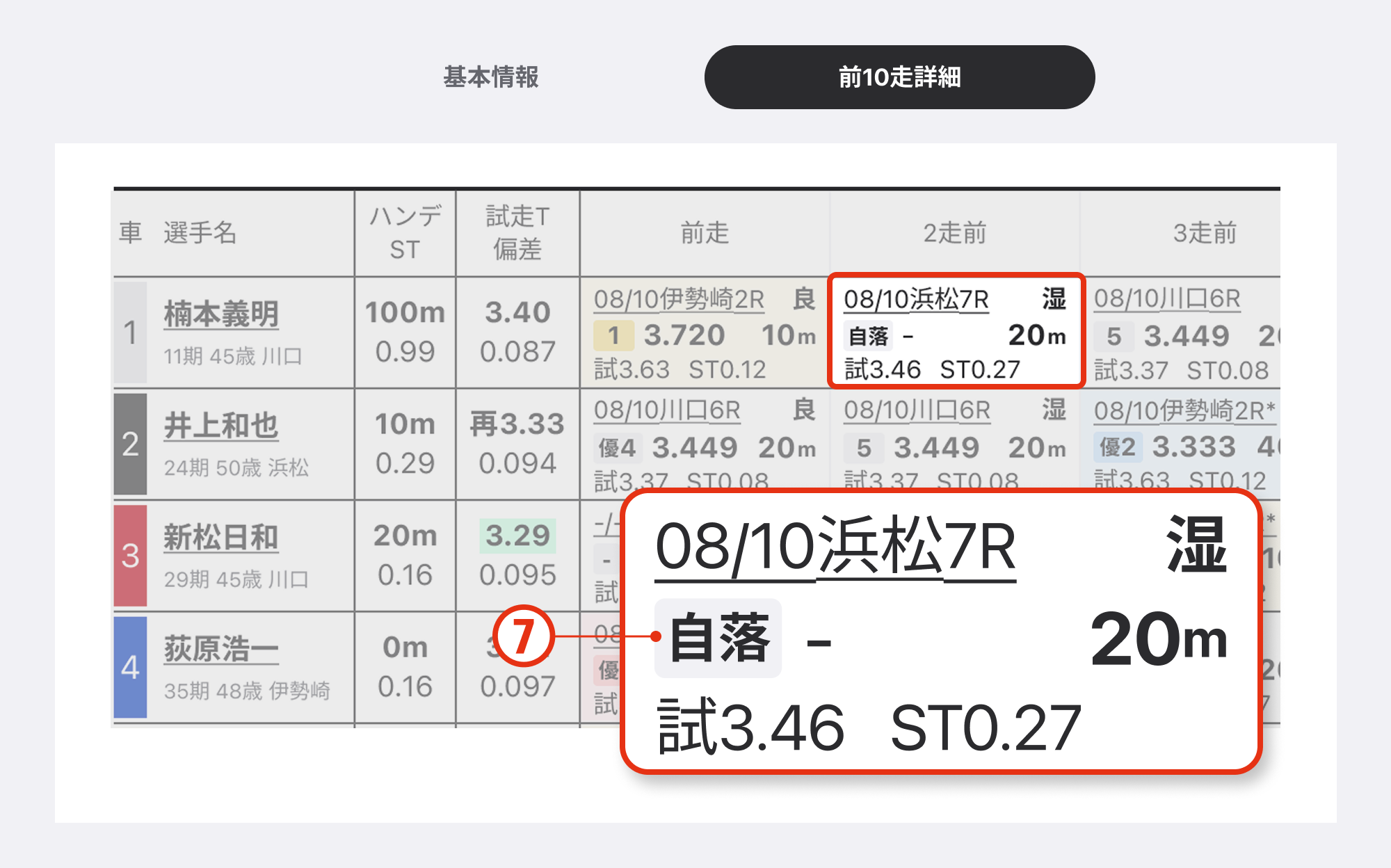Viewport: 1391px width, 868px height.
Task: Open 井上和也's 2走前 08/10川口6R link
Action: pos(917,410)
